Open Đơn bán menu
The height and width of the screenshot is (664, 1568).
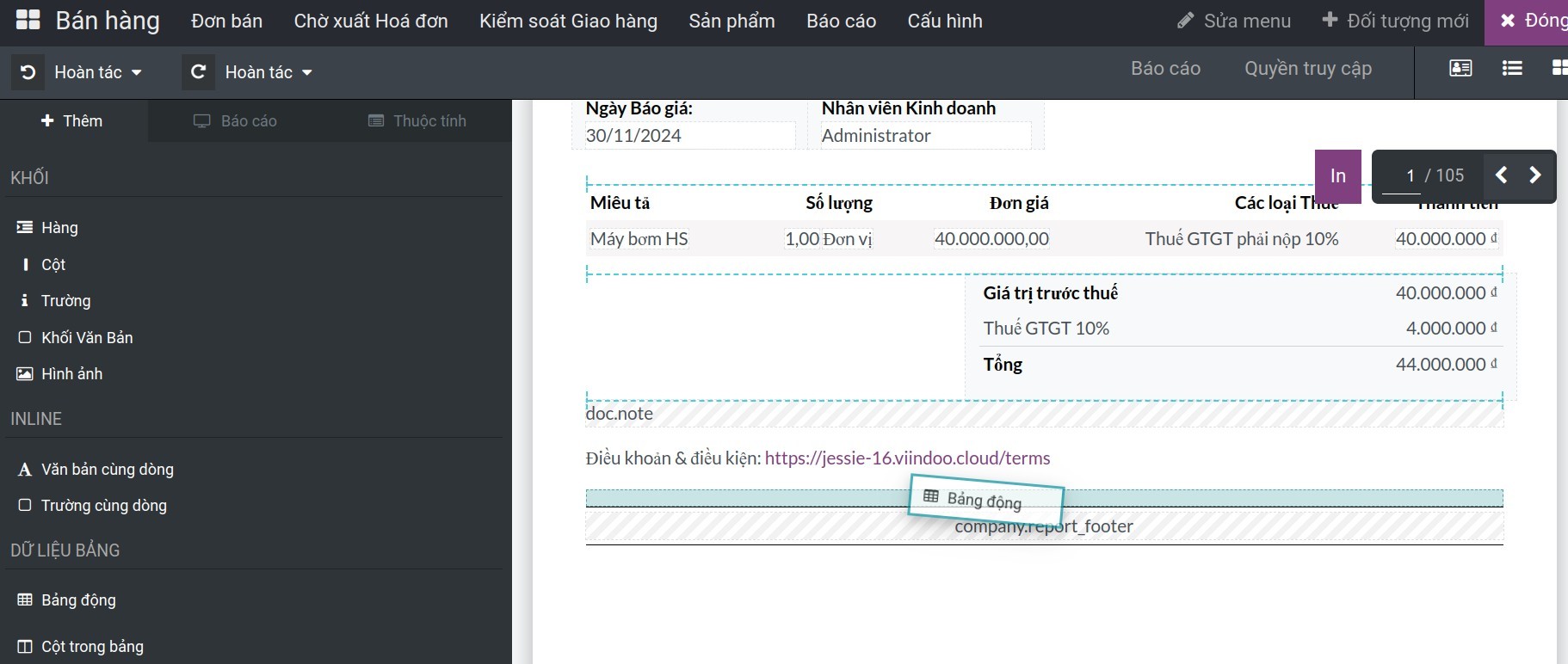click(226, 22)
